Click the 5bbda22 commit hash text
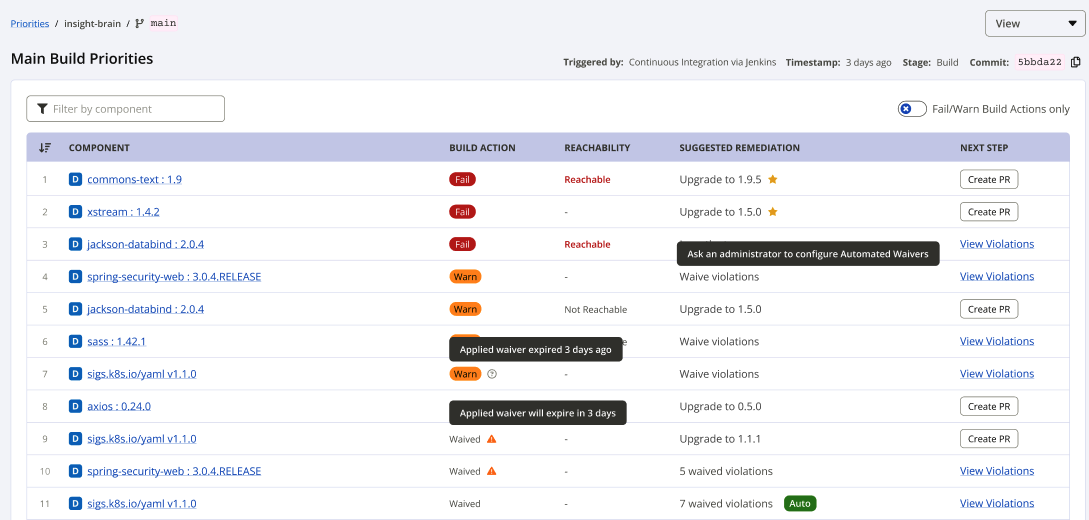 click(1040, 62)
